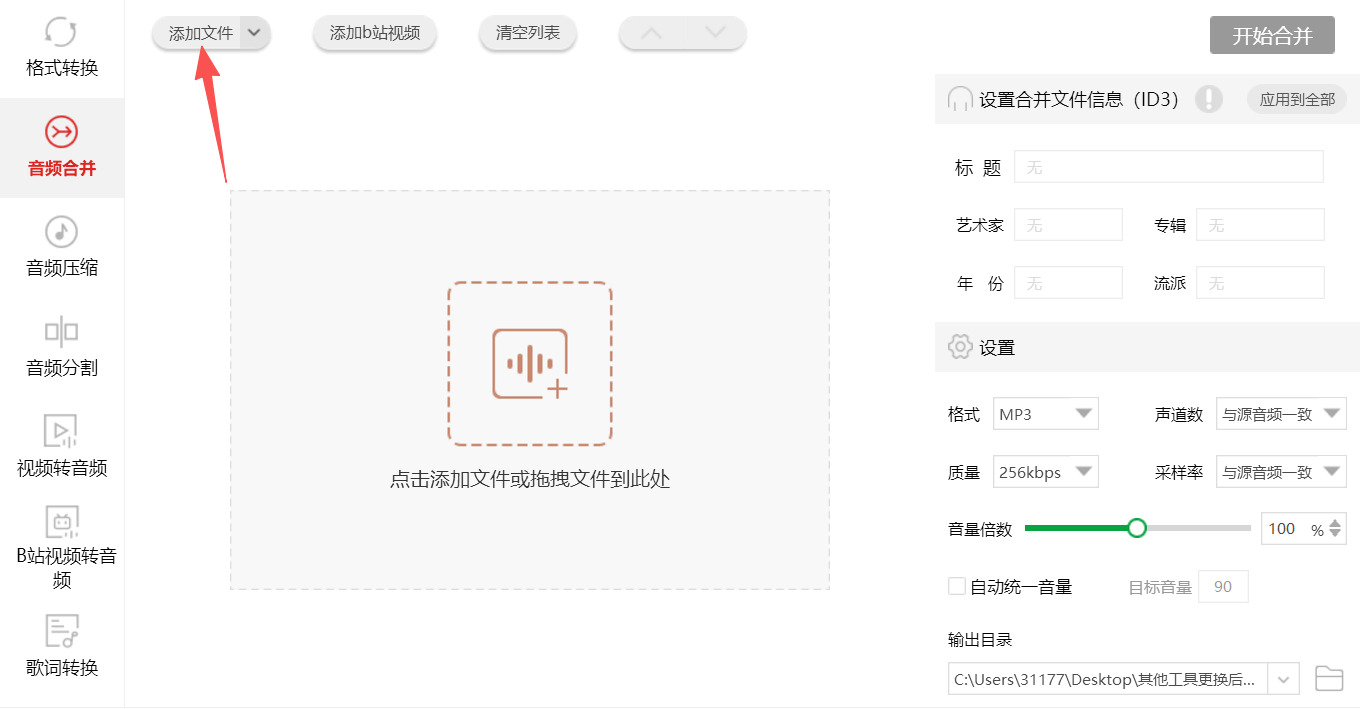Open the 歌词转换 lyrics conversion tool
The width and height of the screenshot is (1360, 709).
(x=61, y=645)
